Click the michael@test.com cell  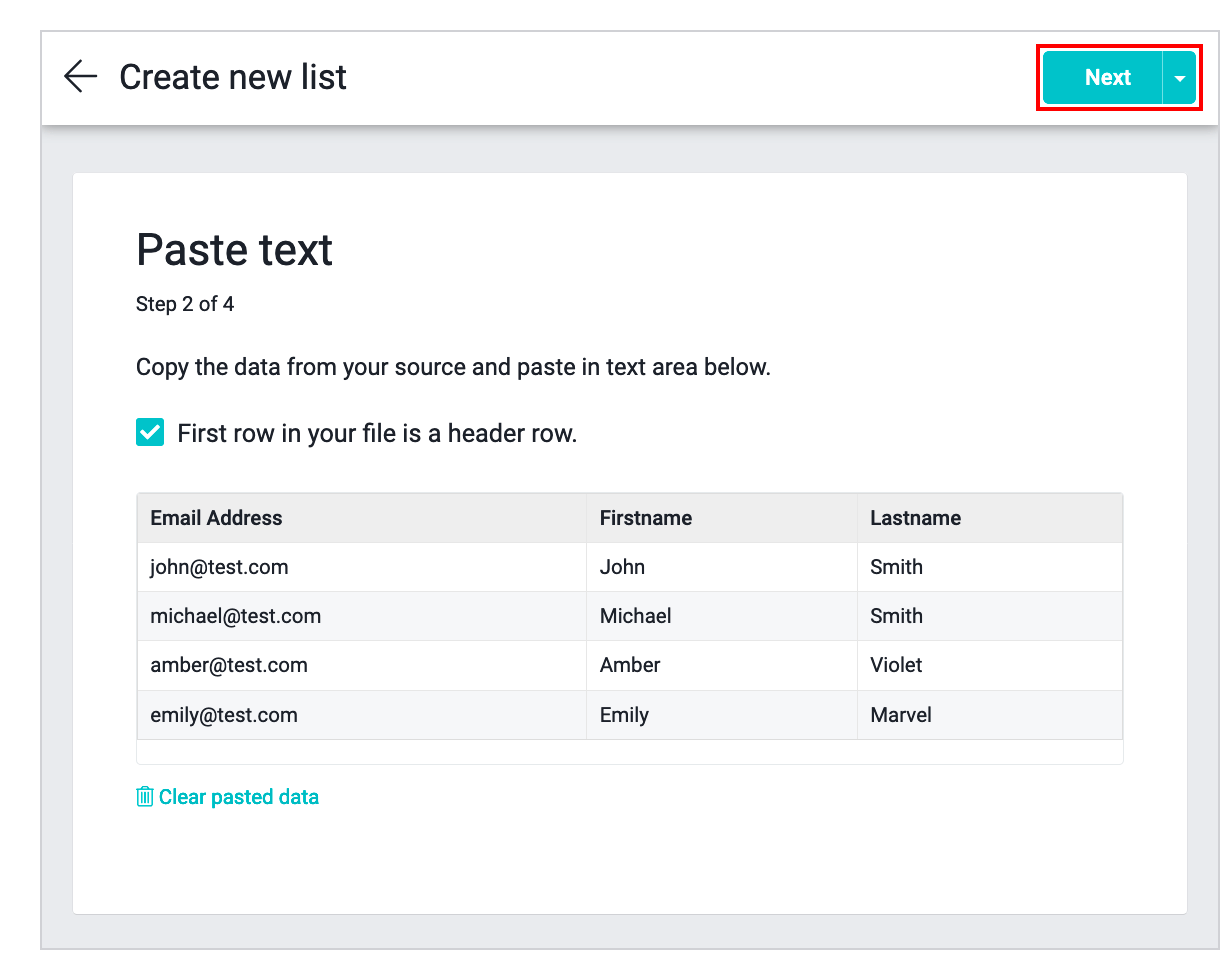[x=235, y=616]
